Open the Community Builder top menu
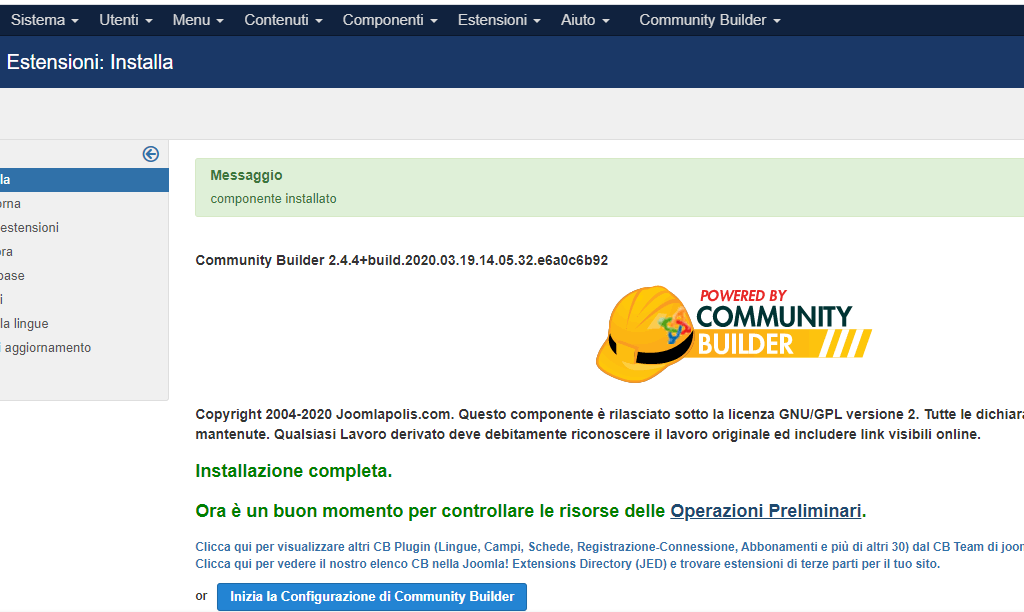This screenshot has width=1024, height=612. [710, 20]
